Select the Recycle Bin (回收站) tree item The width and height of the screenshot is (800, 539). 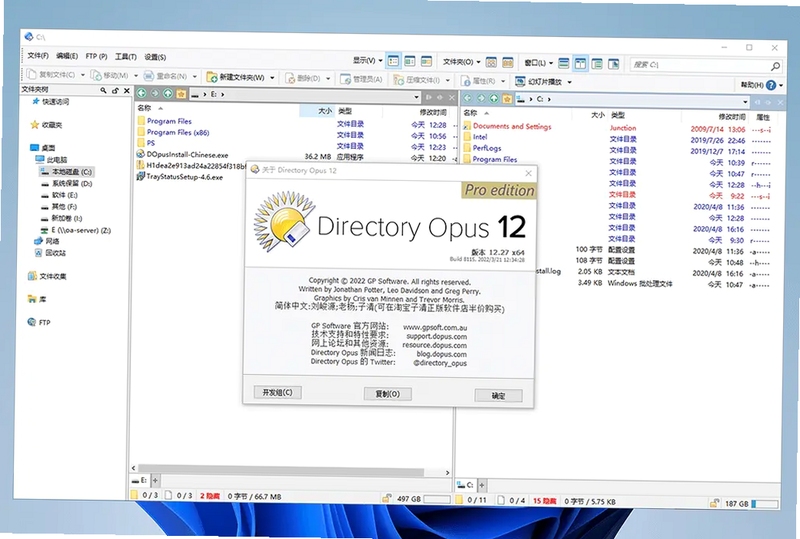(50, 253)
